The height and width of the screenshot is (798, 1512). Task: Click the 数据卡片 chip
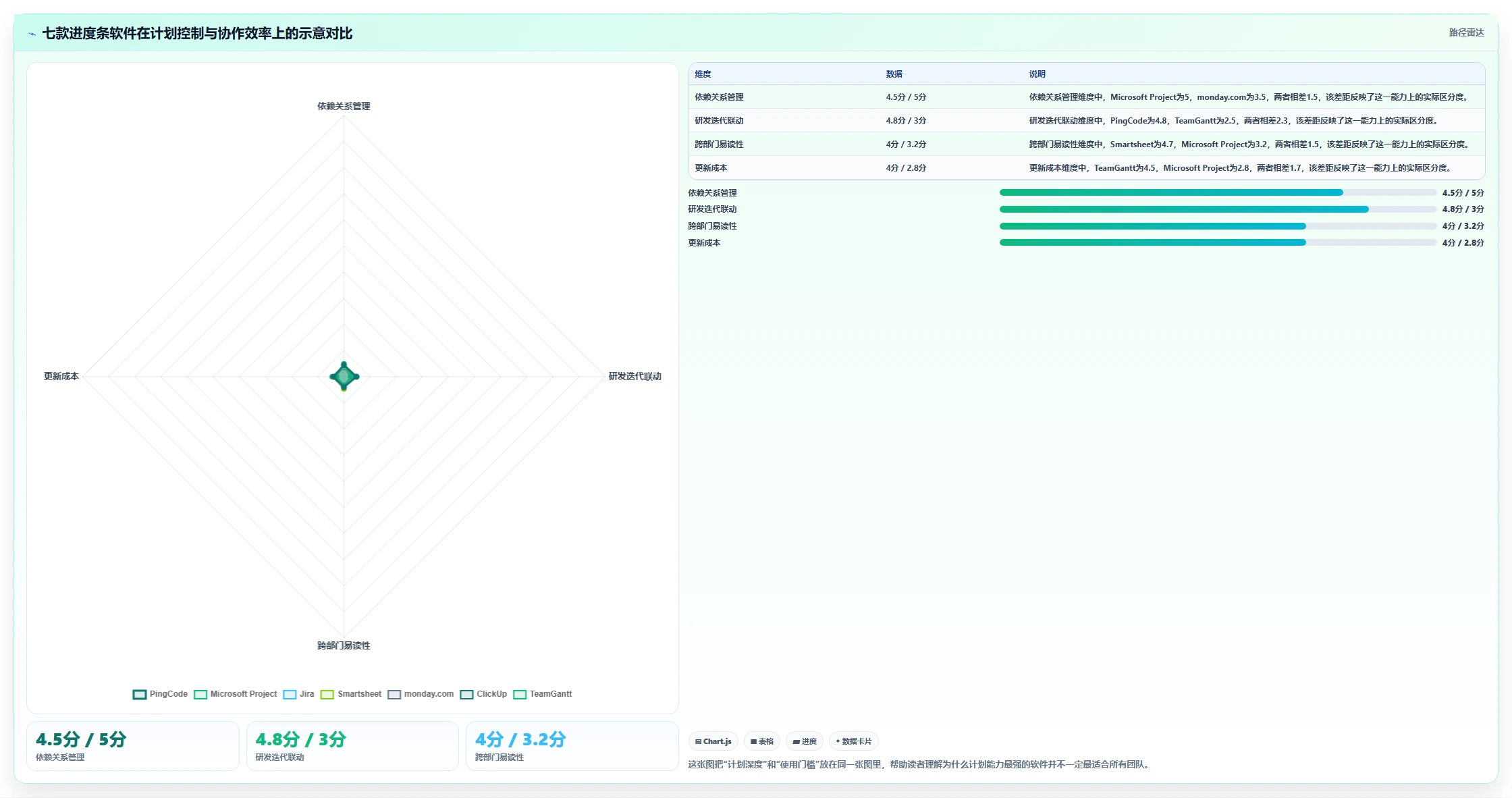tap(854, 741)
